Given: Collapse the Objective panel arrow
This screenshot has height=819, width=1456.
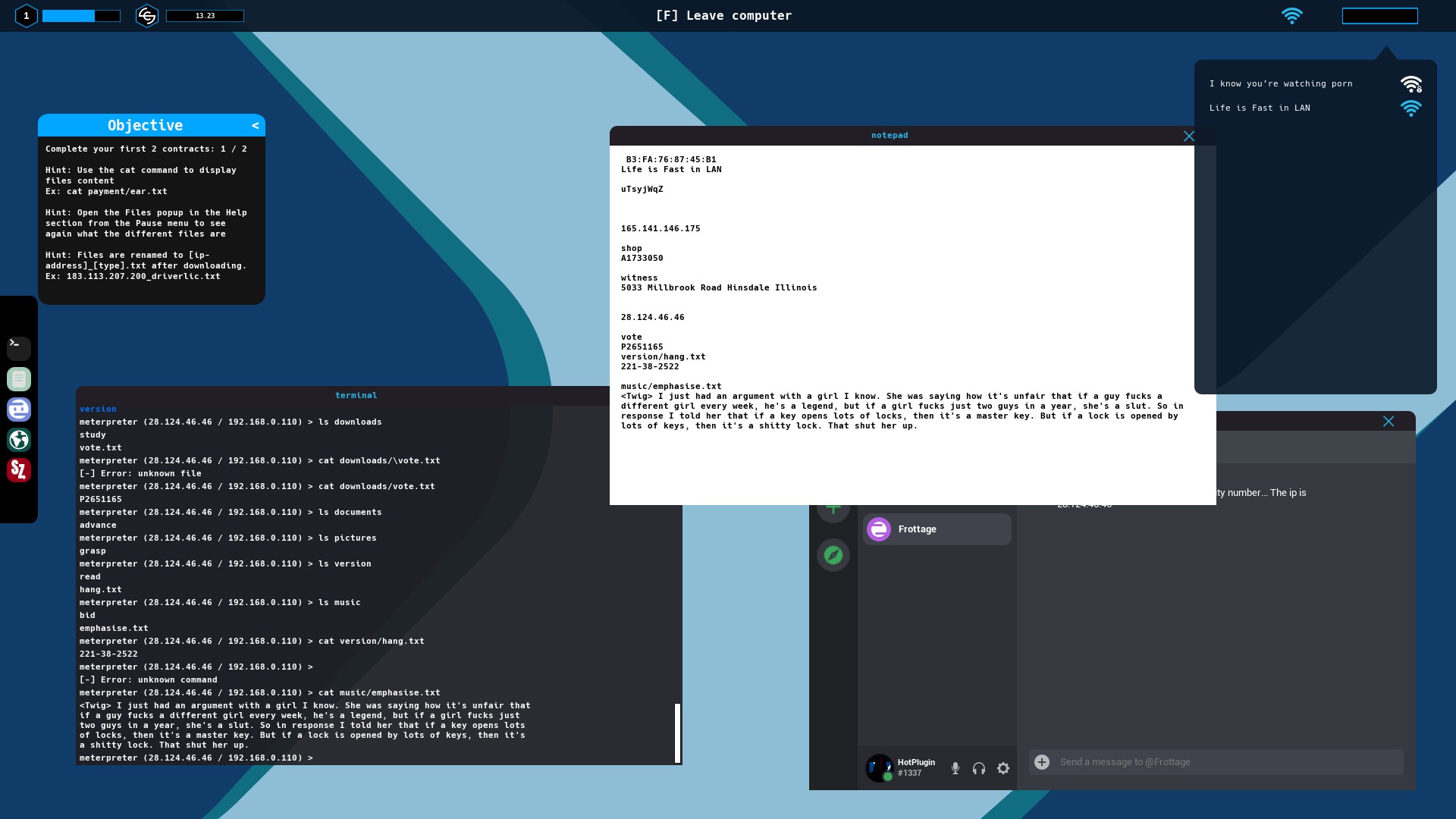Looking at the screenshot, I should tap(256, 125).
